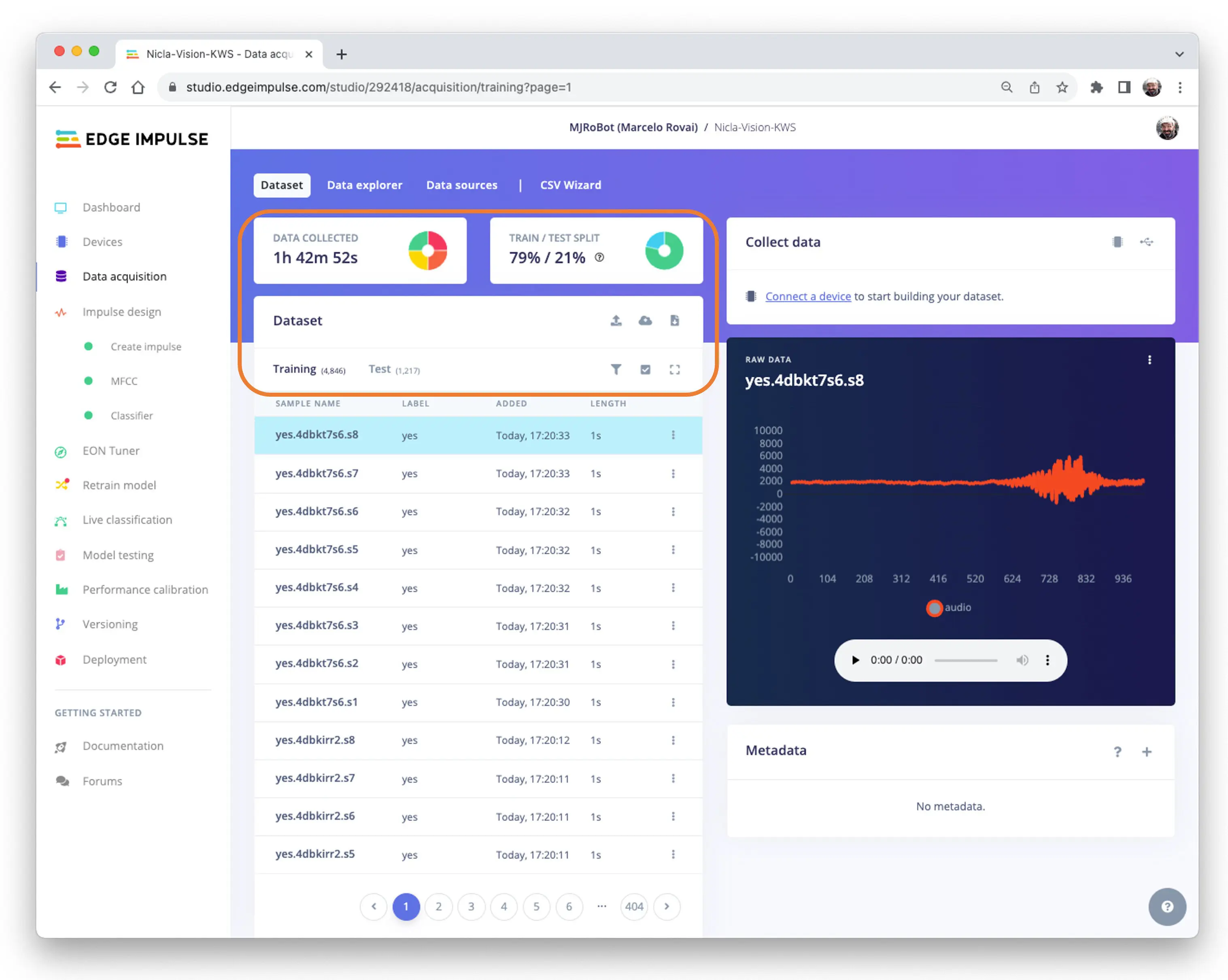Expand the sample list with the fullscreen icon
Viewport: 1228px width, 980px height.
point(674,369)
